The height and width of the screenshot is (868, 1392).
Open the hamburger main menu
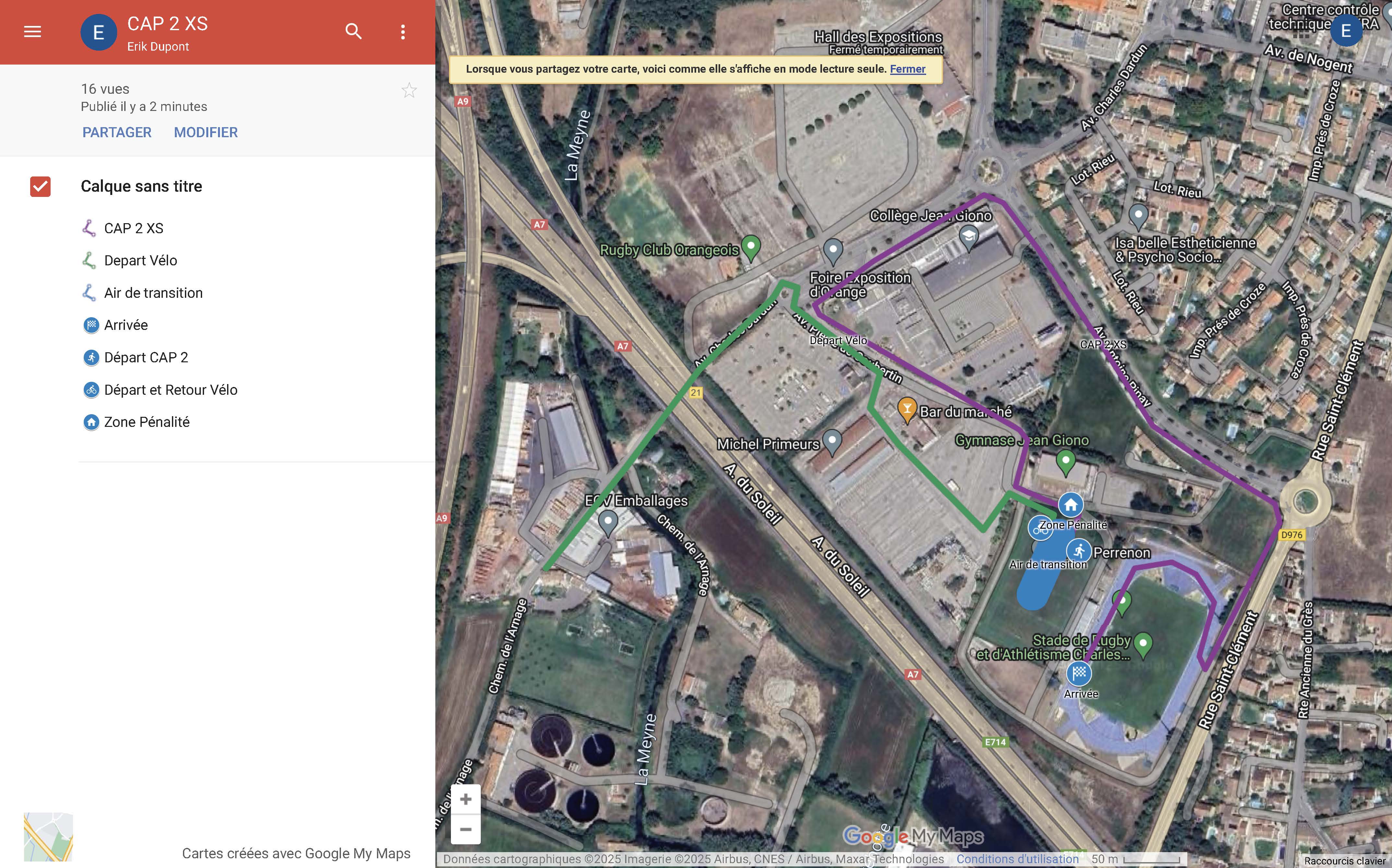pos(32,31)
